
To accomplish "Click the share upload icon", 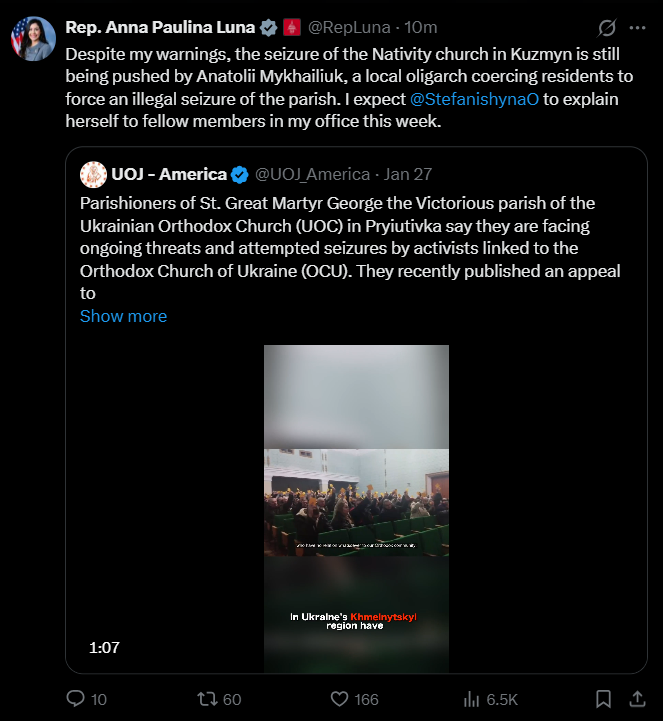I will [636, 699].
